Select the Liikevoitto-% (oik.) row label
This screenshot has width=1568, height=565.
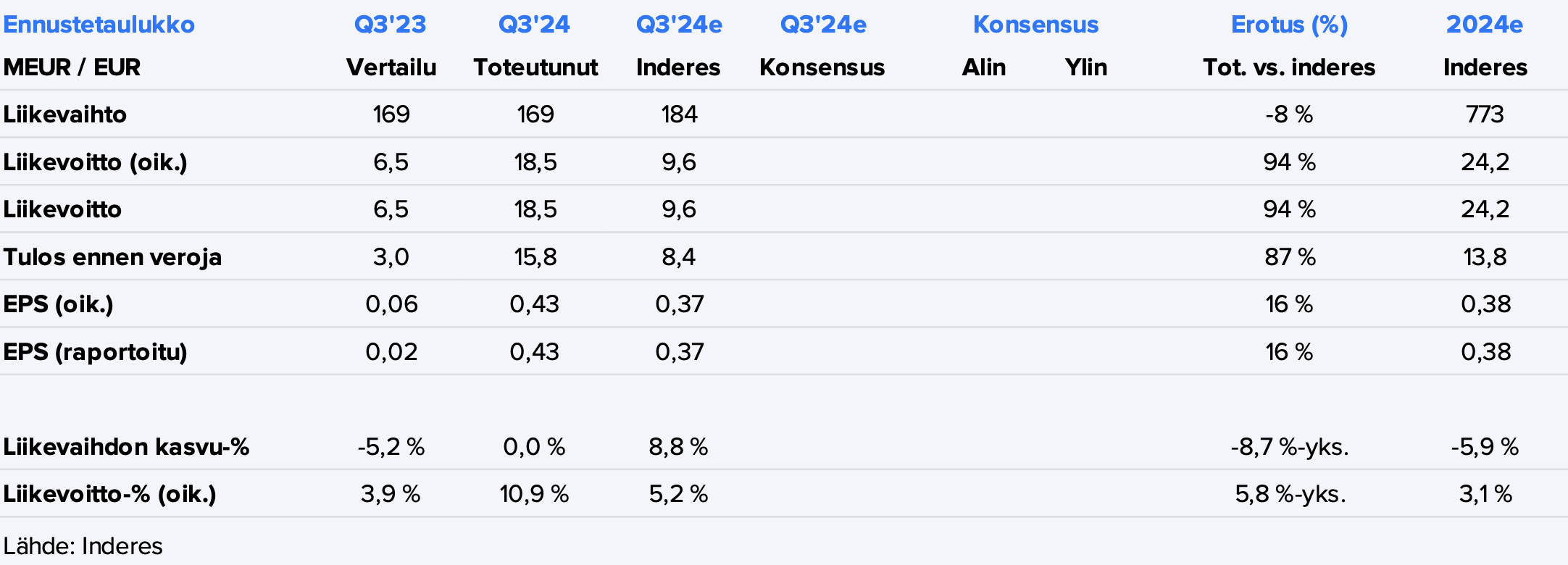[x=109, y=494]
